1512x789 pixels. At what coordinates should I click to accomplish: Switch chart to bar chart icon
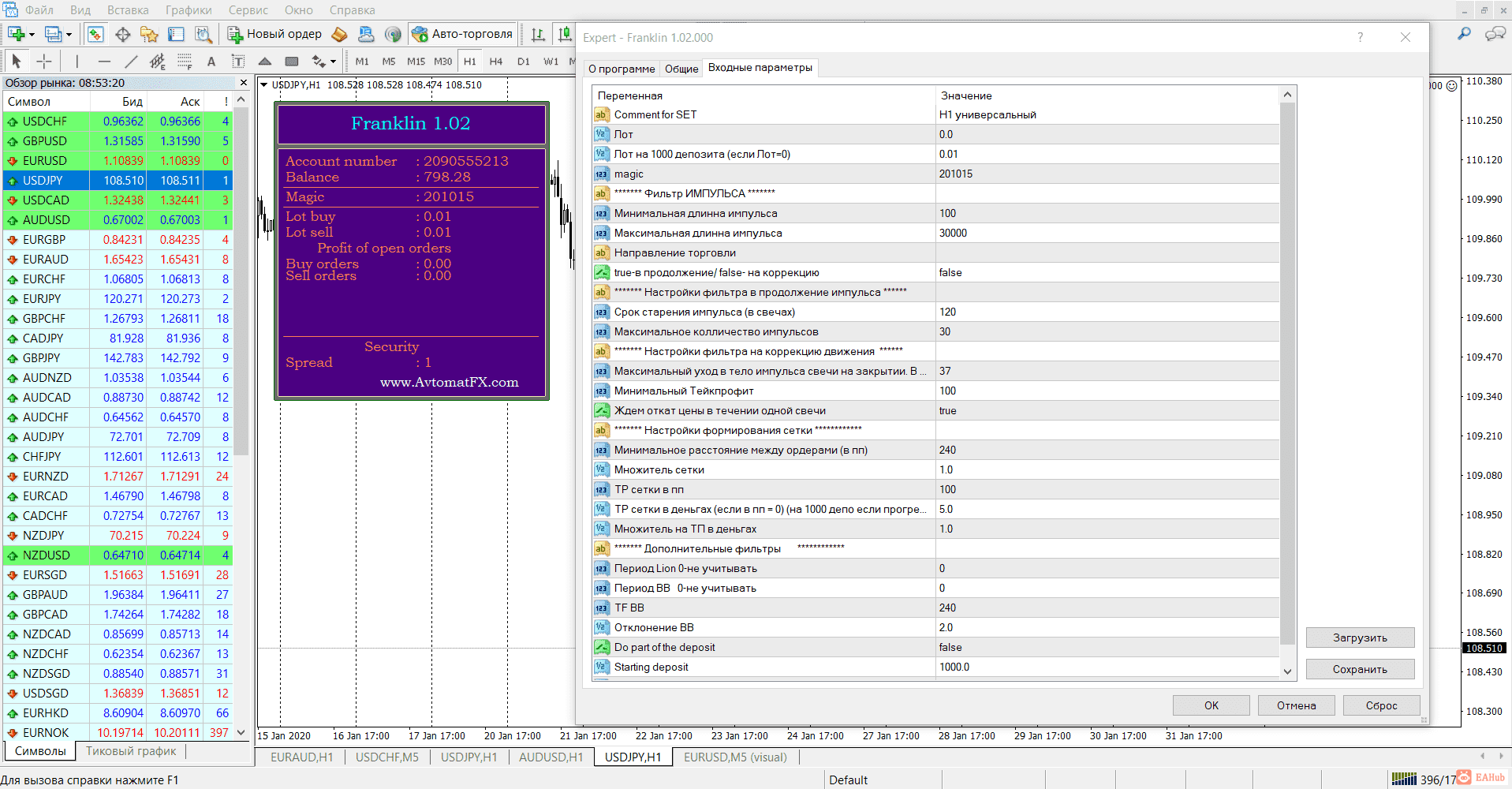tap(539, 34)
